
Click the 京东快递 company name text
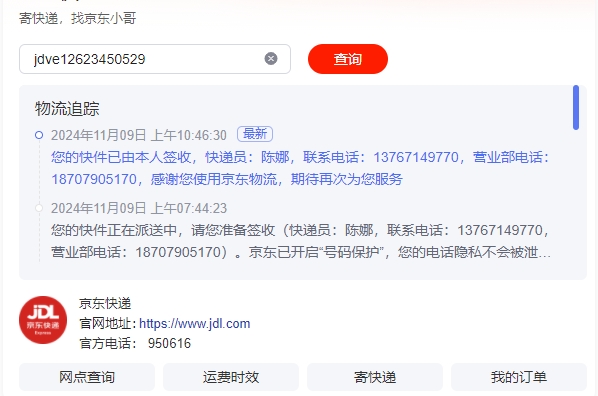click(x=105, y=304)
